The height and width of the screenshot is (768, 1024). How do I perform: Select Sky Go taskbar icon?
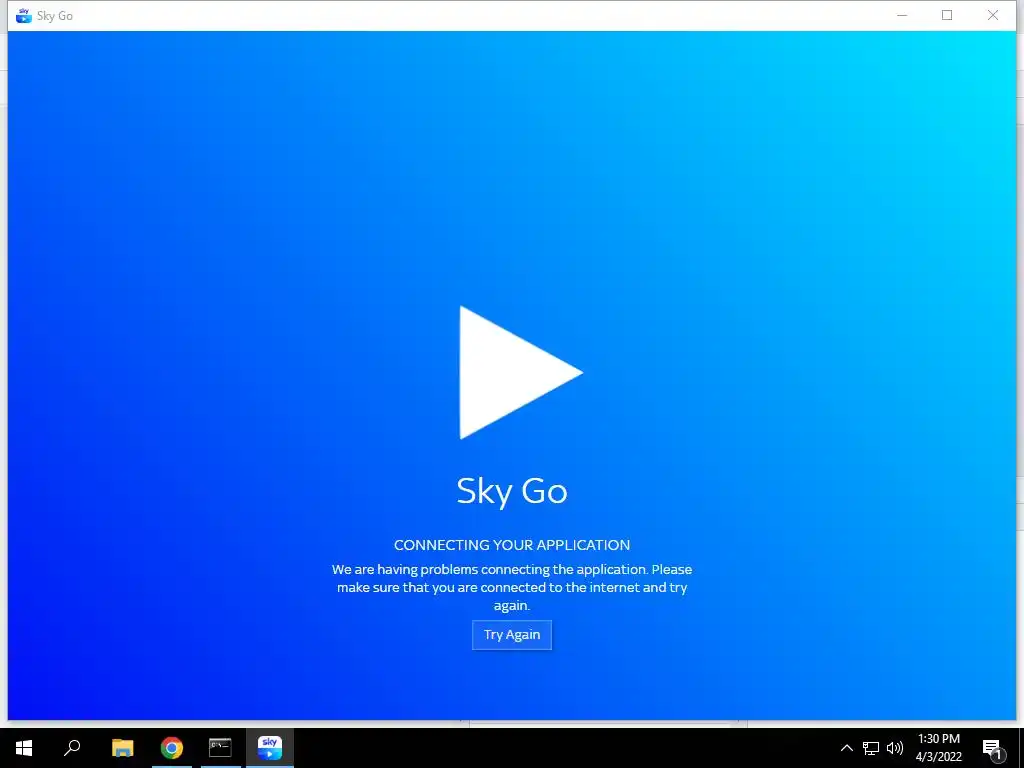click(x=270, y=748)
